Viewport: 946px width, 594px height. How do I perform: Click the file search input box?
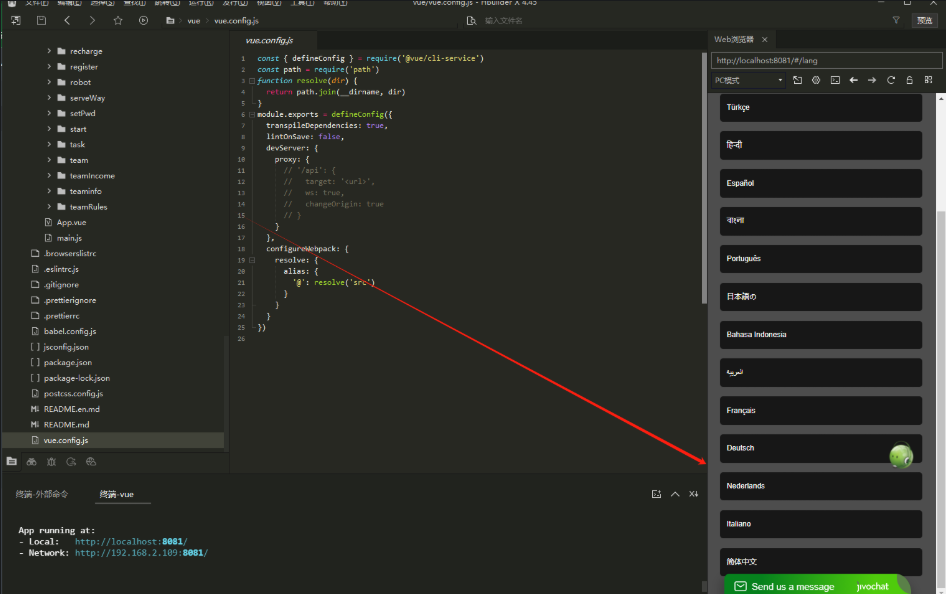676,21
